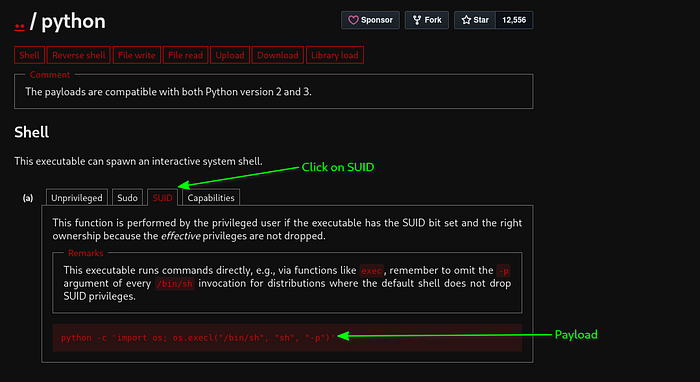Screen dimensions: 700x382
Task: Click the python os.execl payload code block
Action: (287, 338)
